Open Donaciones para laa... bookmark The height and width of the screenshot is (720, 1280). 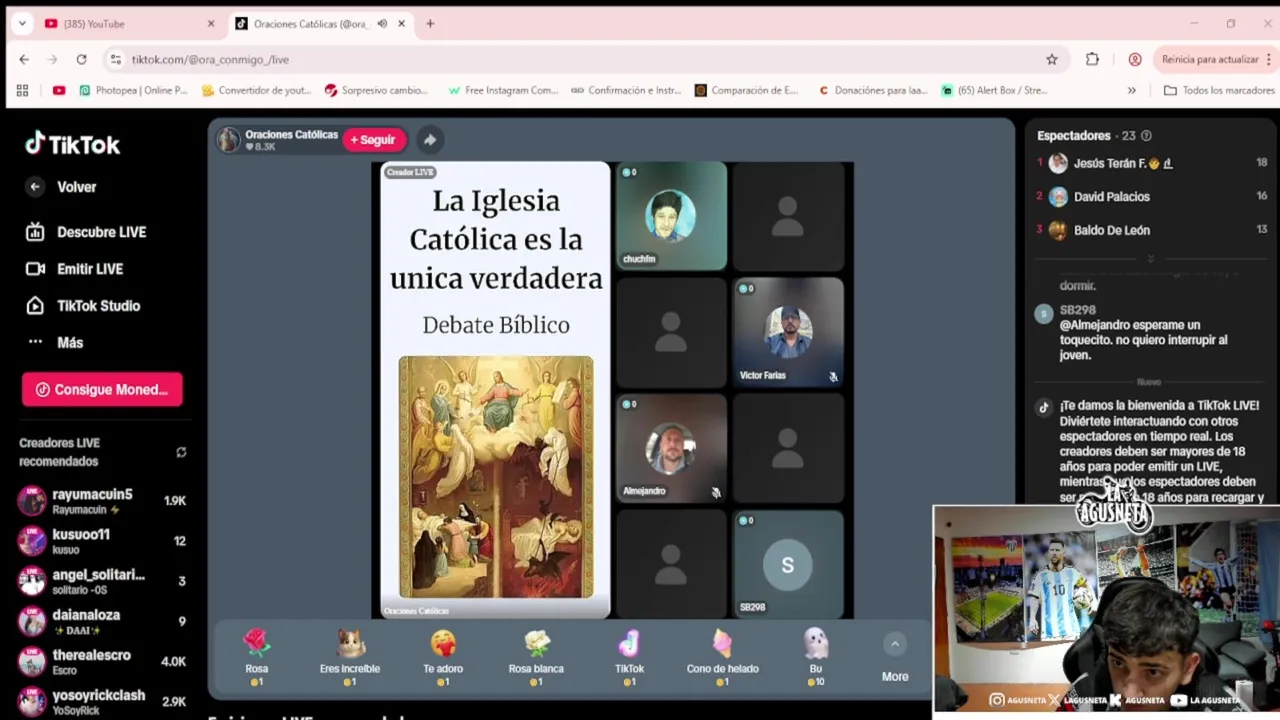pyautogui.click(x=873, y=91)
